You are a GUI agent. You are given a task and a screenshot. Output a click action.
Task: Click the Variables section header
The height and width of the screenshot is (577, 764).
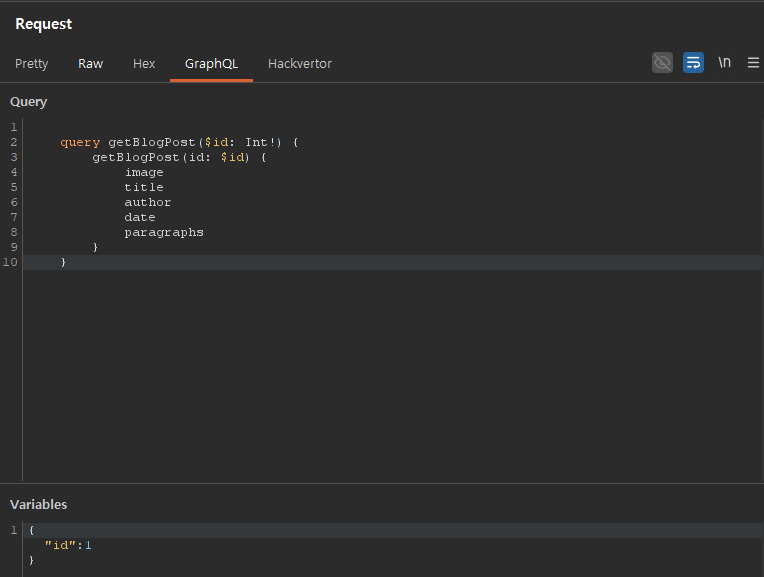[x=39, y=505]
